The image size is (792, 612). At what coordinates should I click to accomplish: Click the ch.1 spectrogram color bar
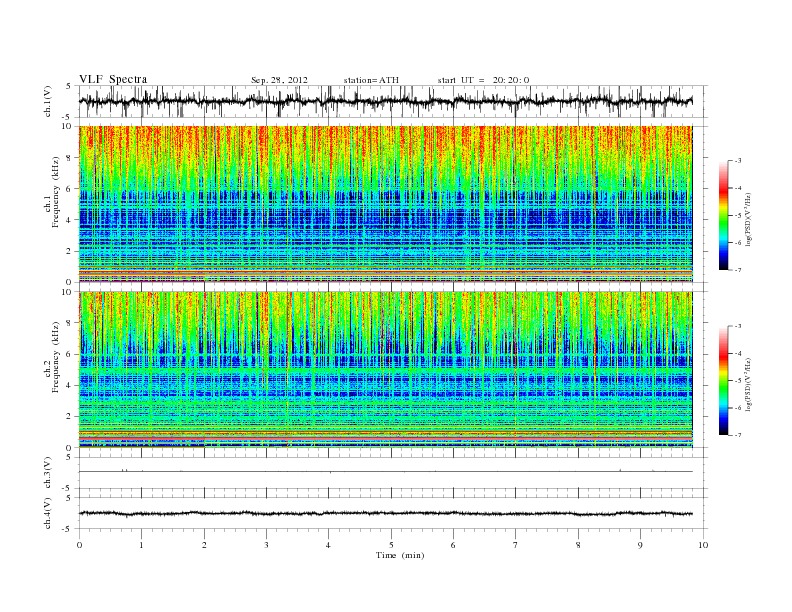click(723, 215)
